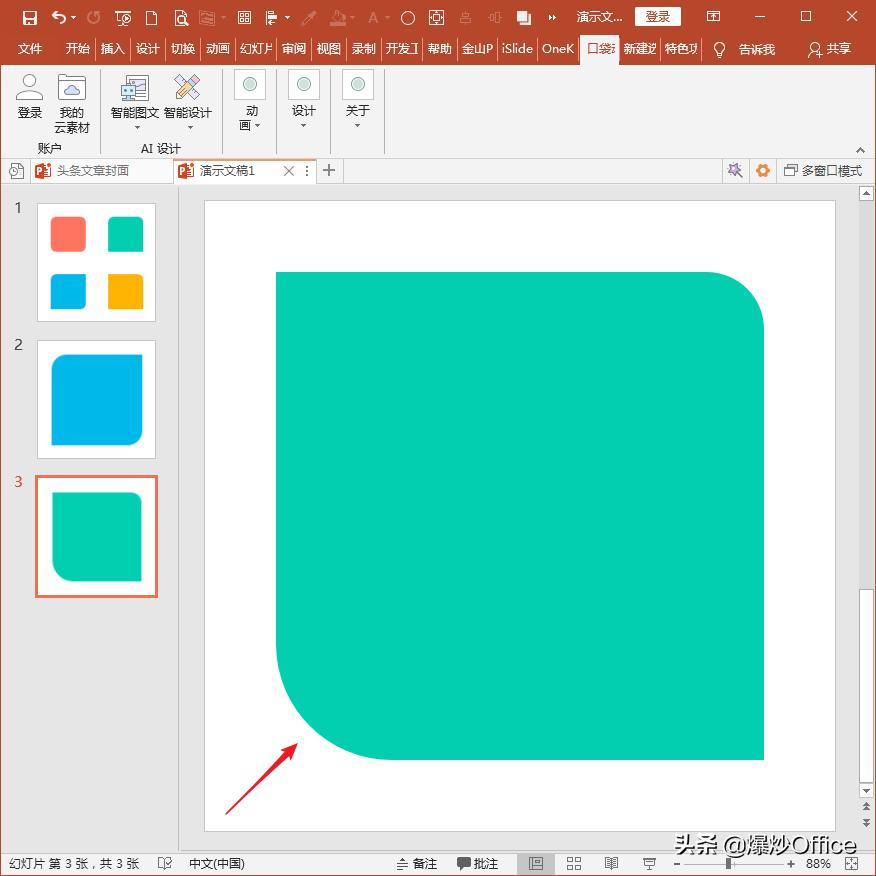Click the Save icon in quick access toolbar

(x=29, y=17)
